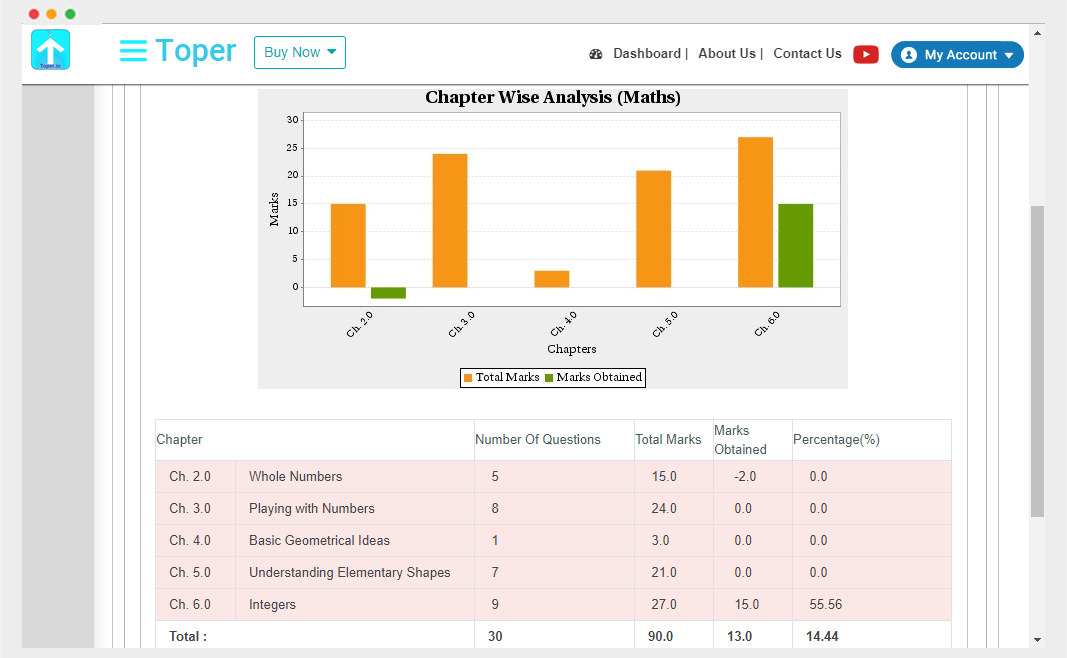The width and height of the screenshot is (1067, 658).
Task: Click the My Account button
Action: pyautogui.click(x=957, y=55)
